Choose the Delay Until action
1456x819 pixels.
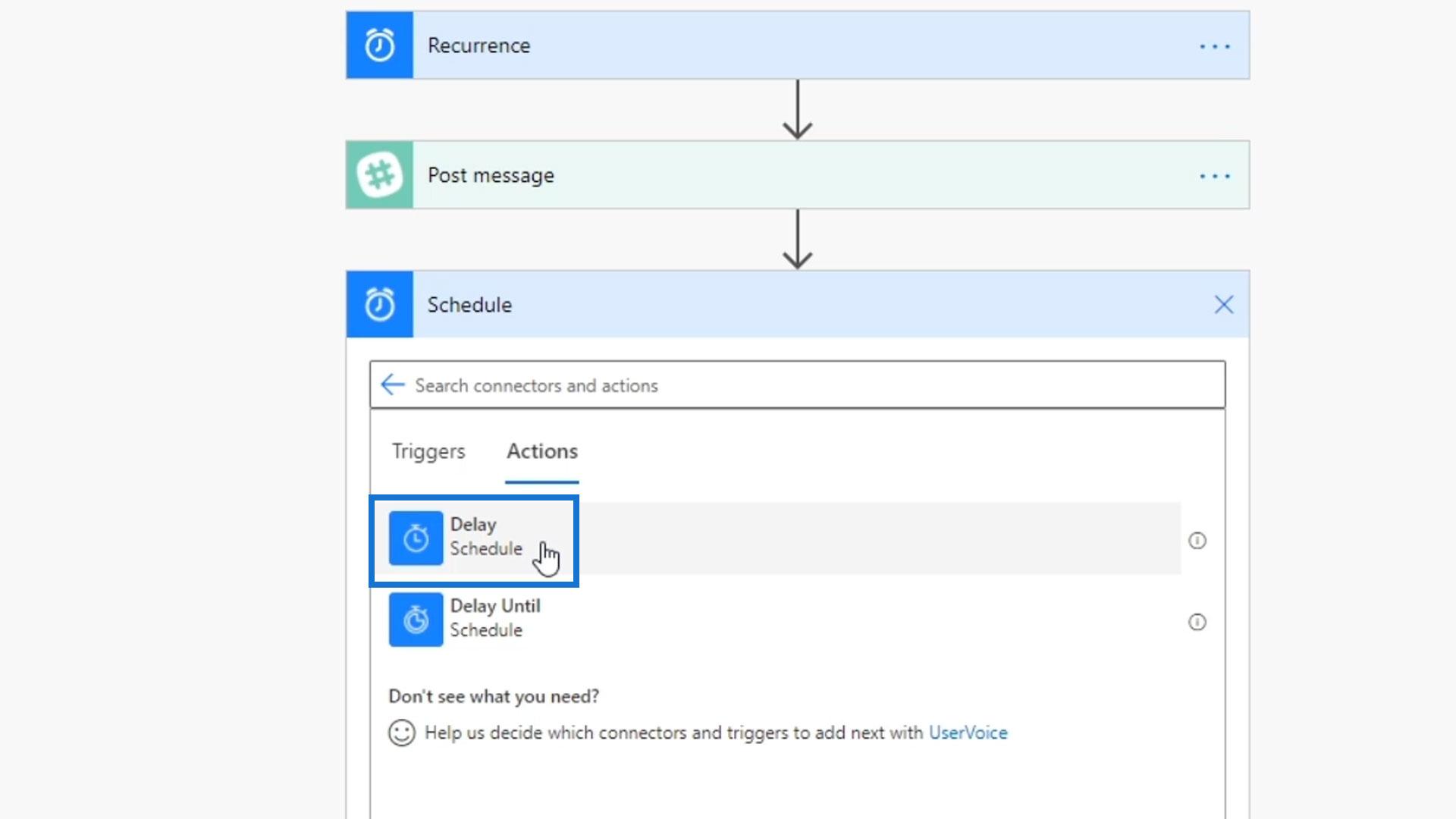pos(494,618)
